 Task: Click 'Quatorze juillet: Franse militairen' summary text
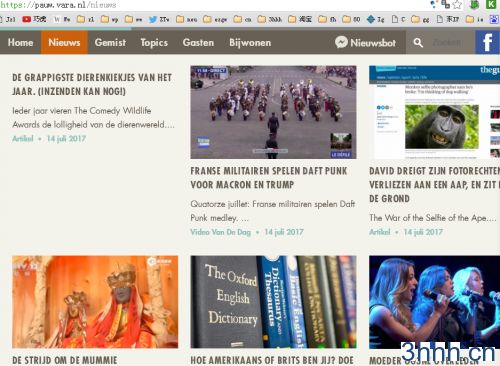pos(273,211)
